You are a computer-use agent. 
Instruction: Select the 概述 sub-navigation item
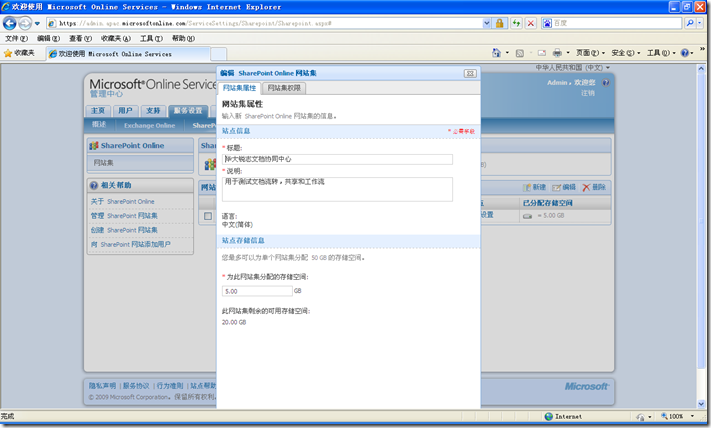99,125
